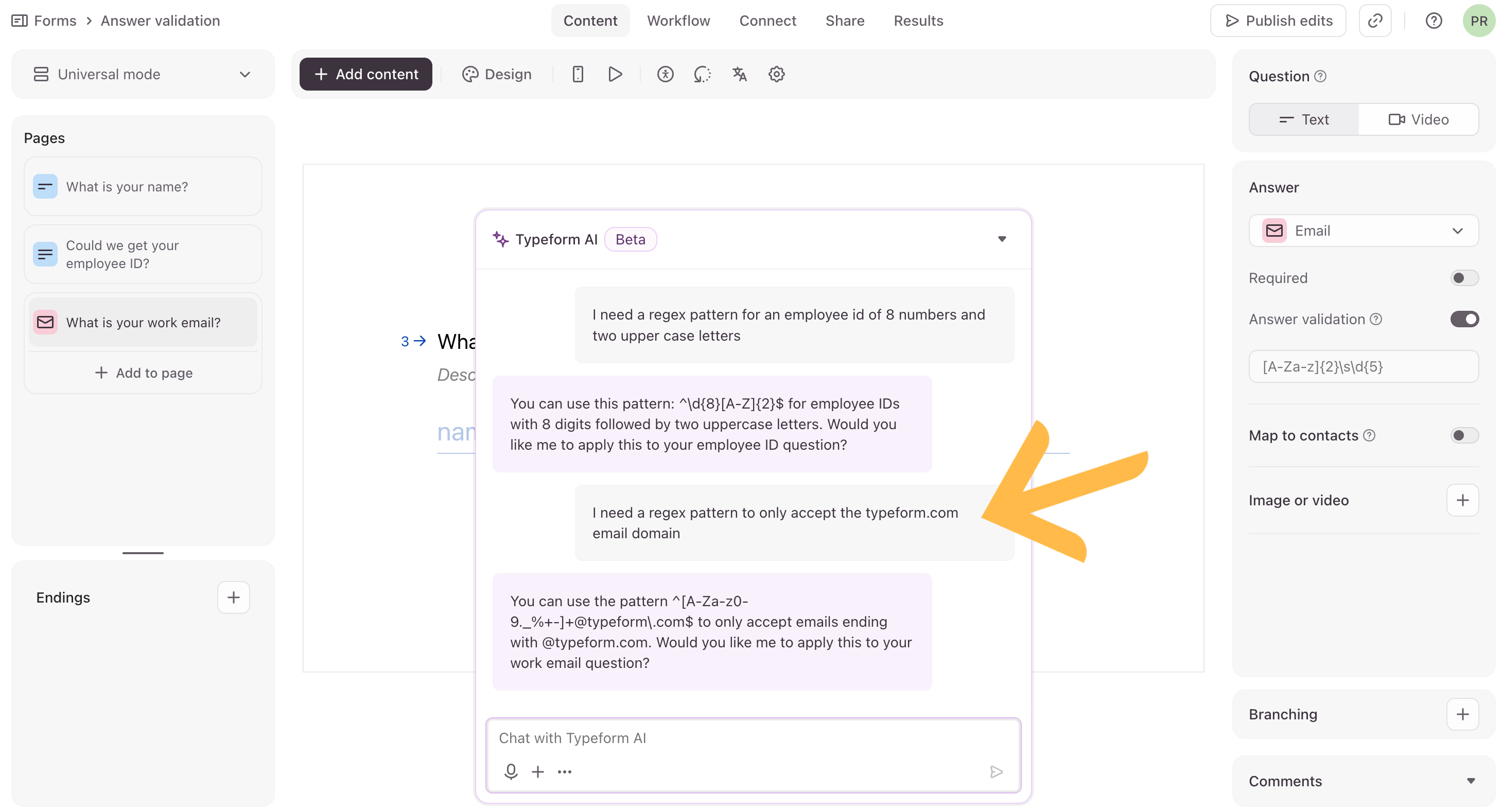This screenshot has height=812, width=1502.
Task: Click the translate languages icon
Action: pos(739,74)
